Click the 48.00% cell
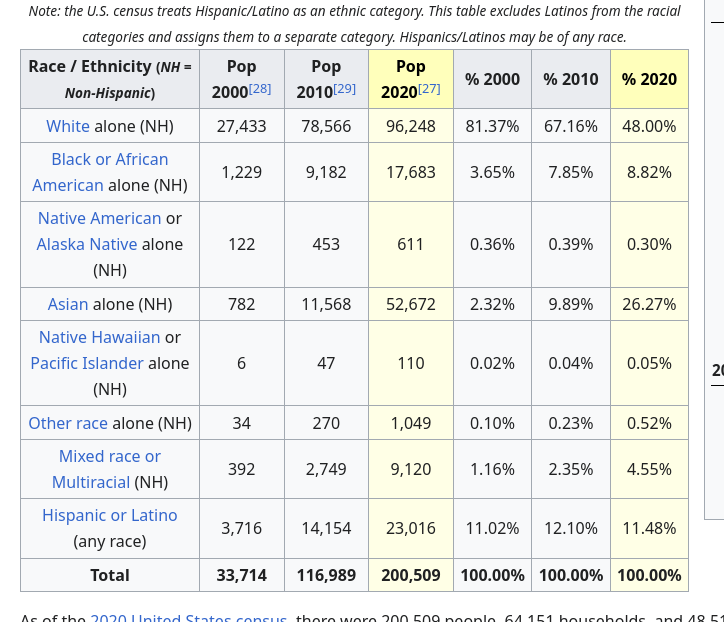Screen dimensions: 724x622 pyautogui.click(x=649, y=126)
